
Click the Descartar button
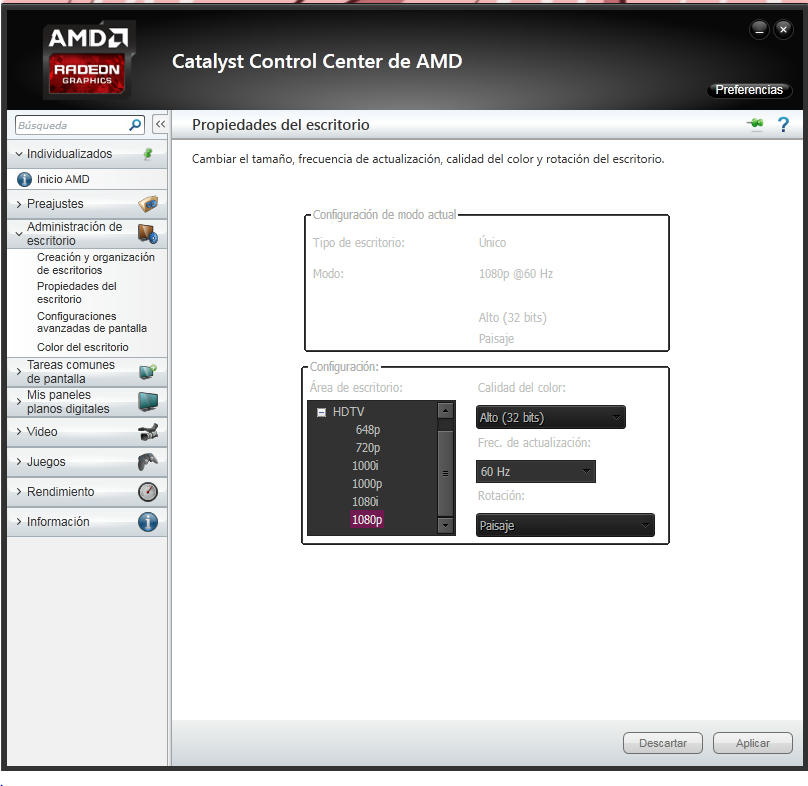point(663,743)
